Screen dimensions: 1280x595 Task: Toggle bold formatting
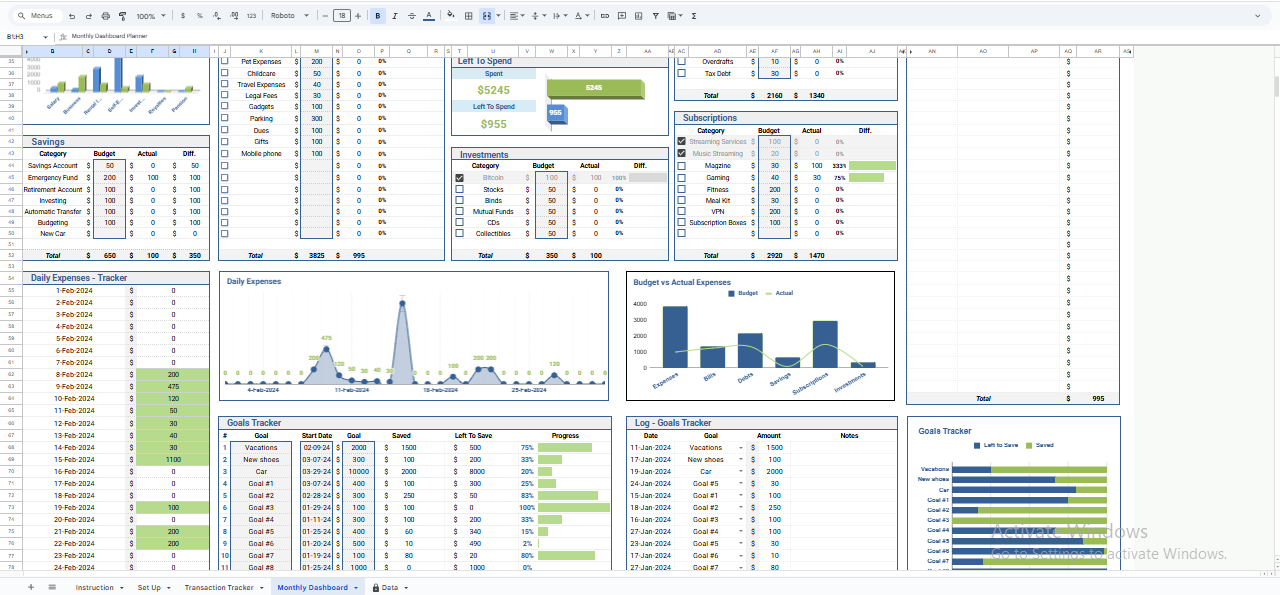[377, 15]
